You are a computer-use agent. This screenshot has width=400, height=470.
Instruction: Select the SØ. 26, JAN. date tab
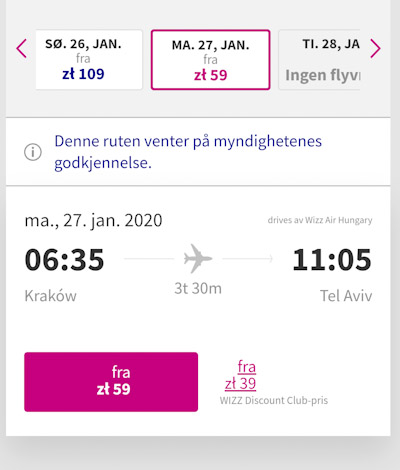coord(89,60)
